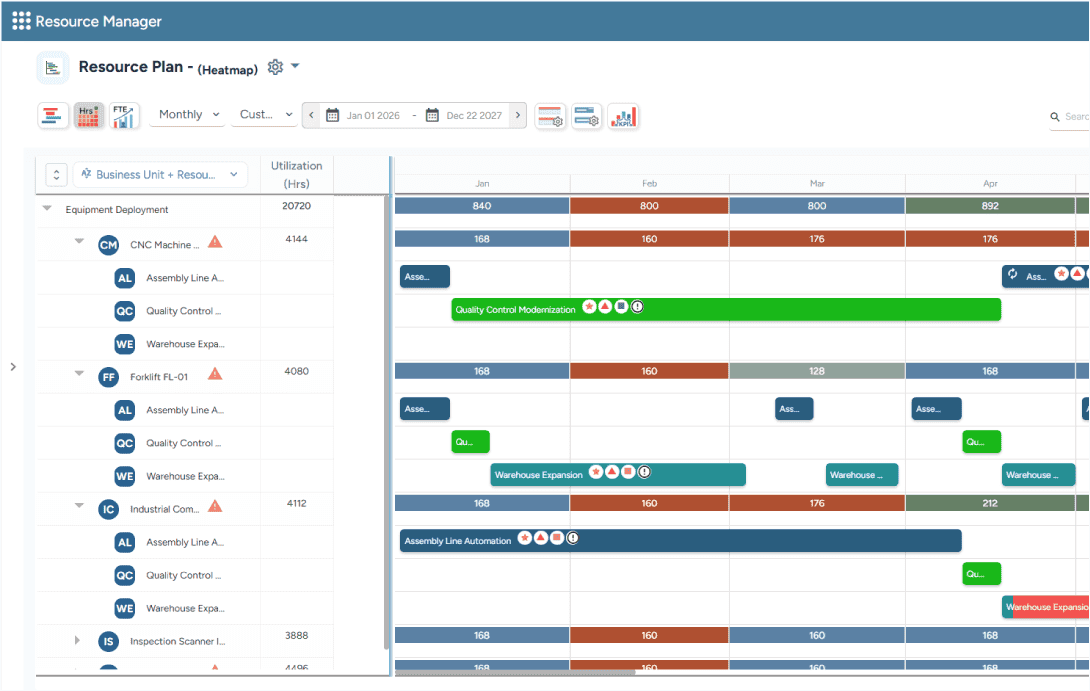Click green Qu... bar in Industrial Com row
The image size is (1090, 691).
click(x=982, y=574)
